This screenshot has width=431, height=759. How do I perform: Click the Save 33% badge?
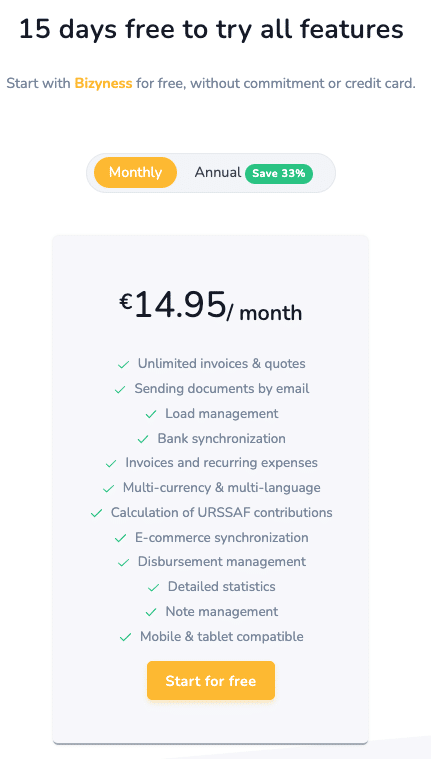pos(278,173)
